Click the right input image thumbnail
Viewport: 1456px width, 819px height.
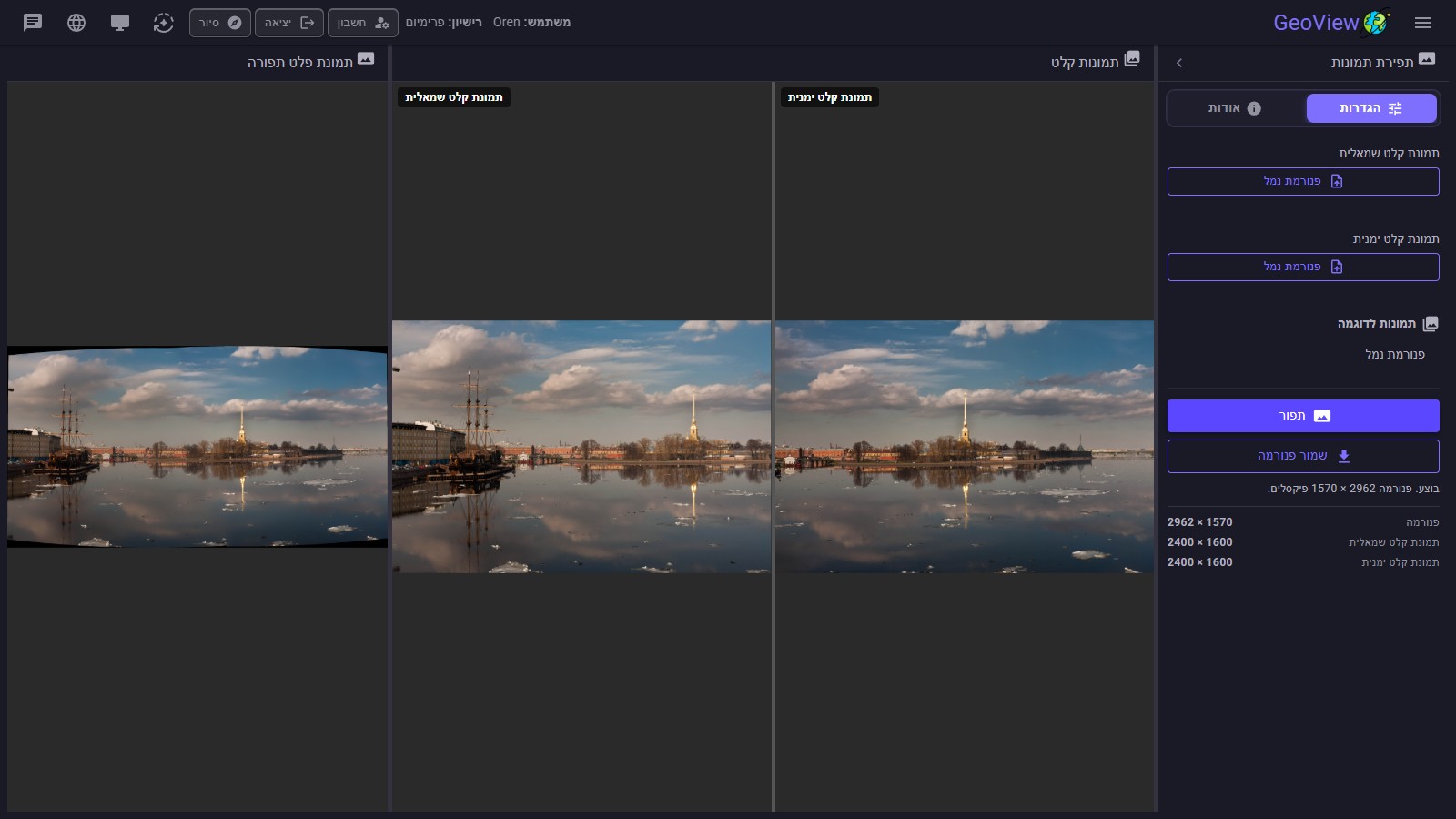964,447
